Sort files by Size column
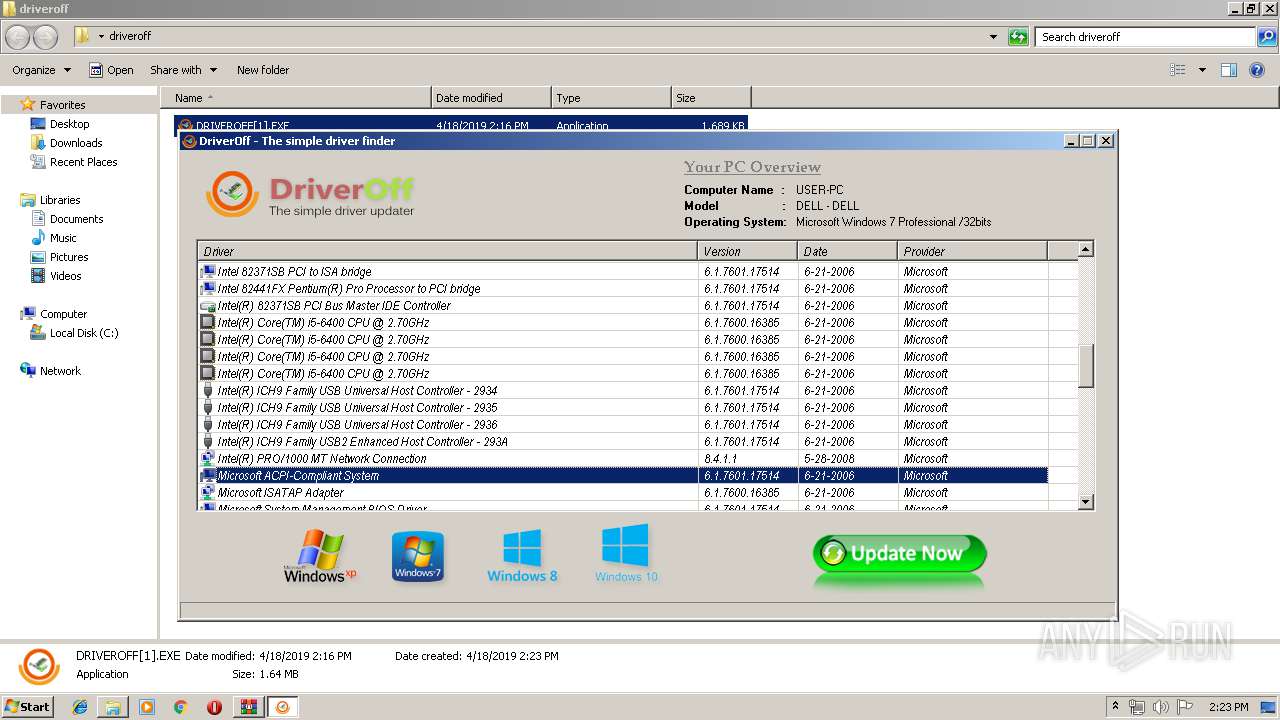 [711, 98]
